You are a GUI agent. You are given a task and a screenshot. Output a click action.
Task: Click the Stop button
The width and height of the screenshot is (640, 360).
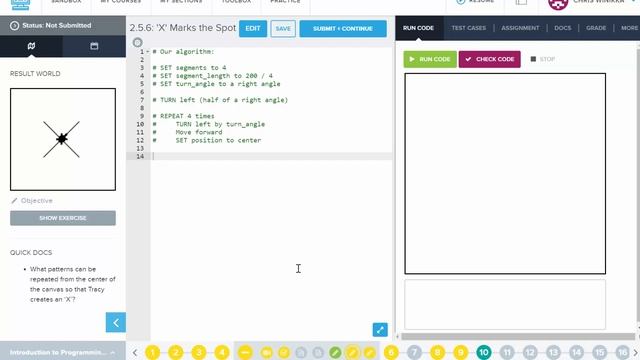point(542,59)
